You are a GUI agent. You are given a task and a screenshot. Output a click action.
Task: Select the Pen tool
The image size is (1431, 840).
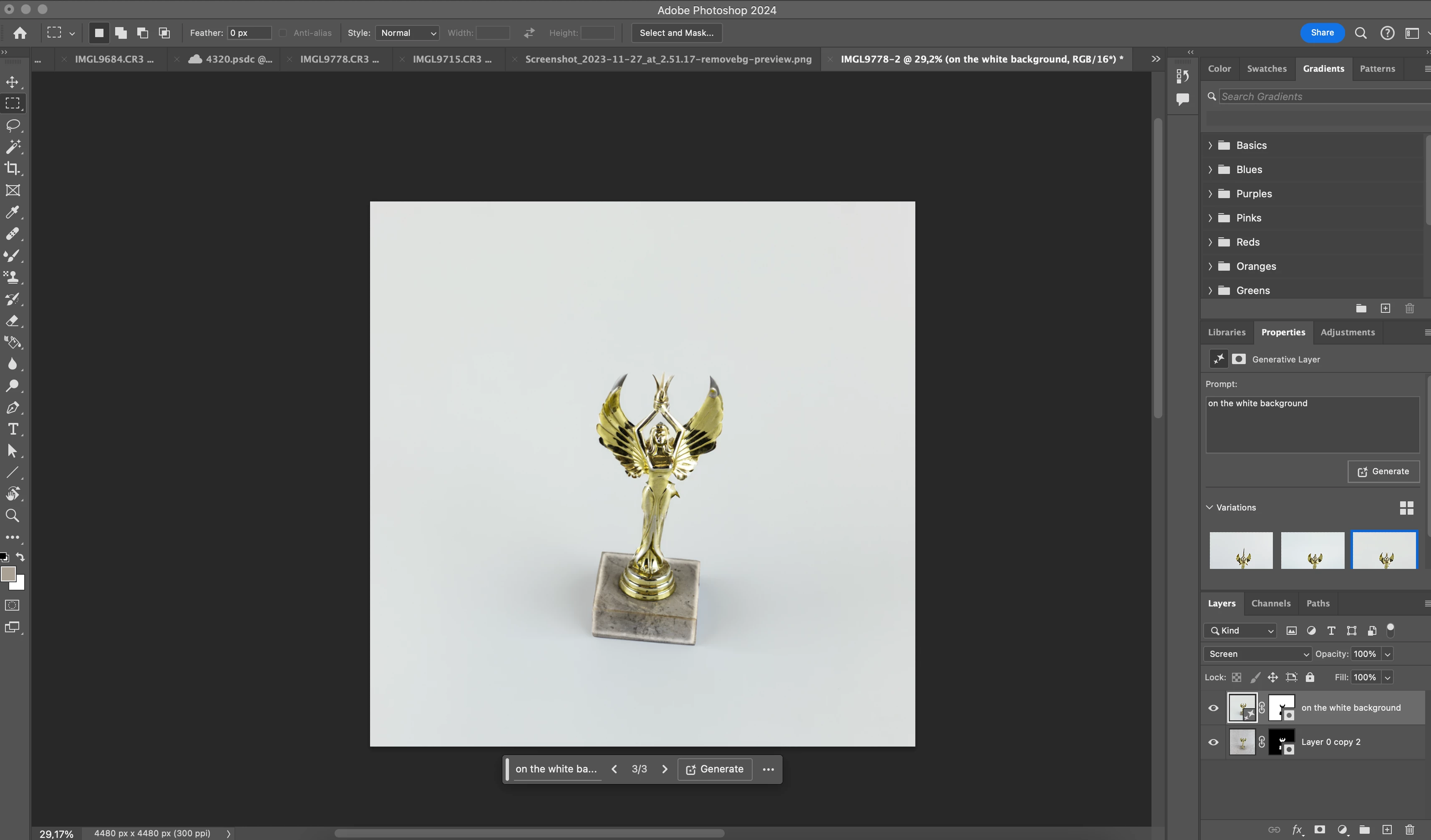pyautogui.click(x=13, y=407)
